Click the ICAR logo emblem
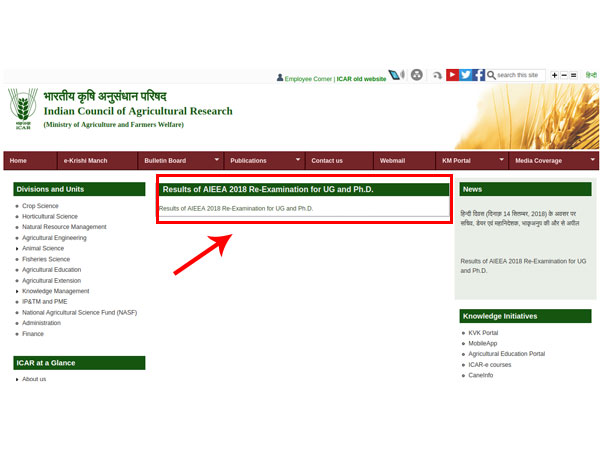The height and width of the screenshot is (450, 600). [23, 109]
